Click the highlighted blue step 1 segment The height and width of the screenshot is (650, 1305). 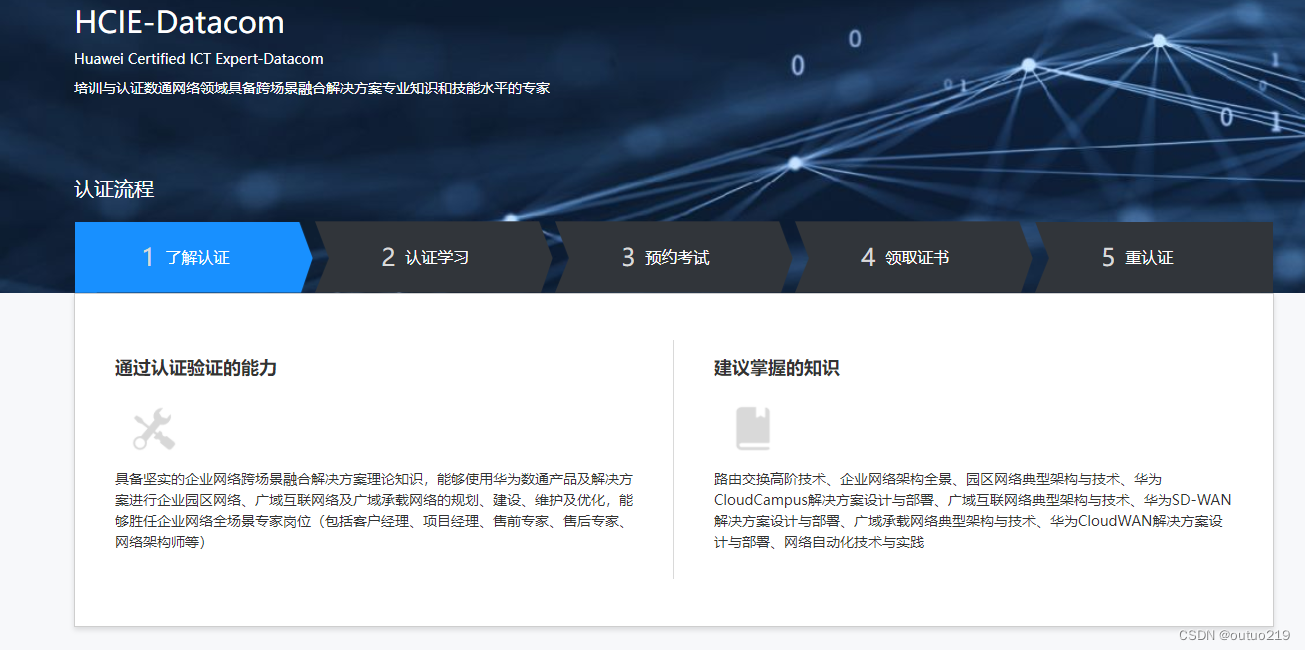tap(190, 257)
